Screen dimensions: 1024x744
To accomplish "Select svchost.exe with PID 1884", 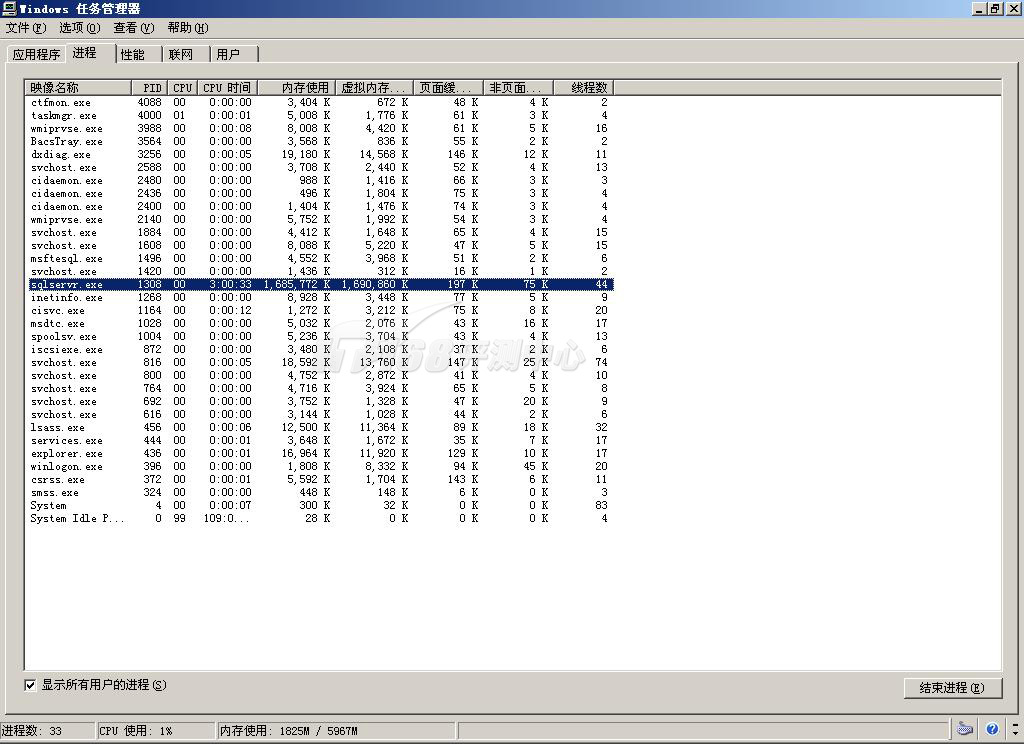I will pyautogui.click(x=320, y=233).
